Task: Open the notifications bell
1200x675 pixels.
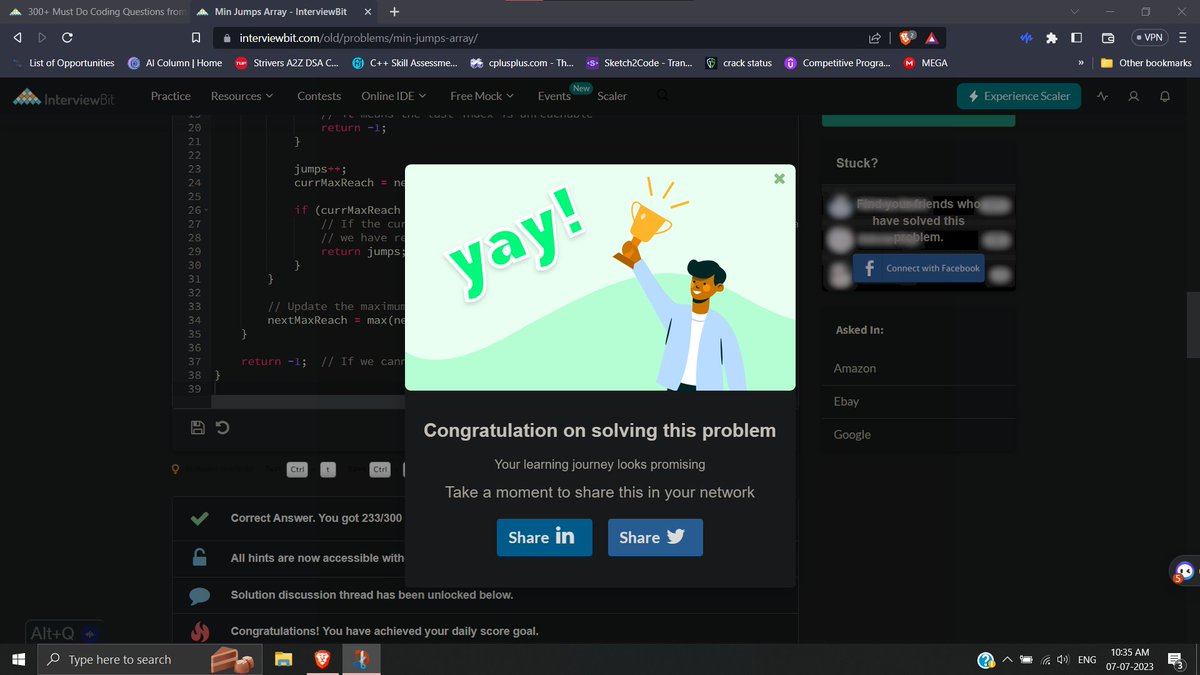Action: point(1165,96)
